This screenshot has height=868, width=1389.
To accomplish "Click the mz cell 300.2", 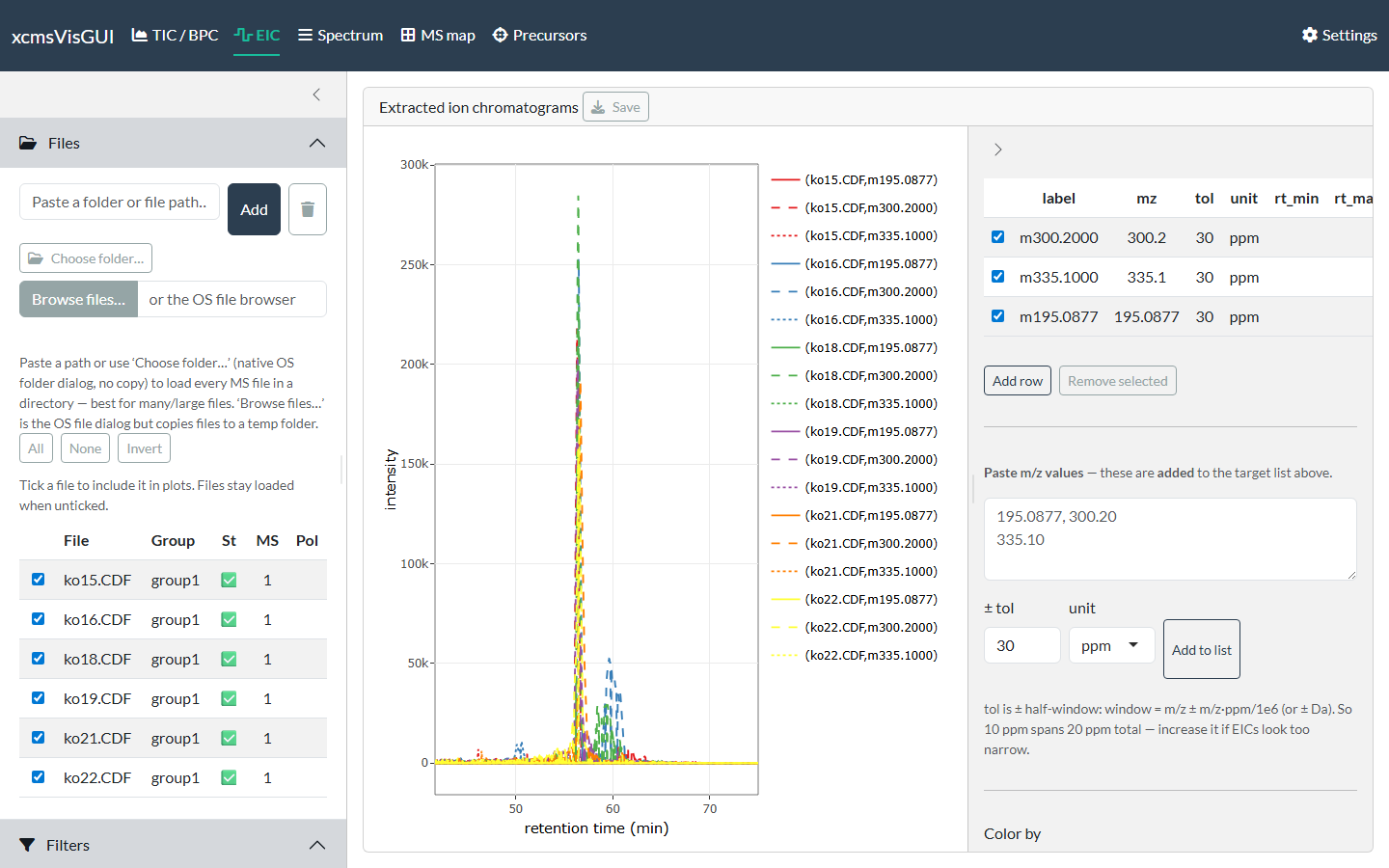I will 1146,237.
